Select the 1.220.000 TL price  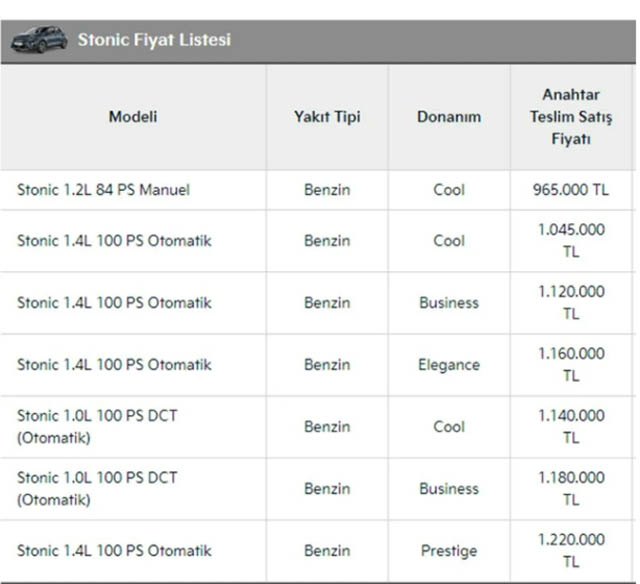click(571, 550)
